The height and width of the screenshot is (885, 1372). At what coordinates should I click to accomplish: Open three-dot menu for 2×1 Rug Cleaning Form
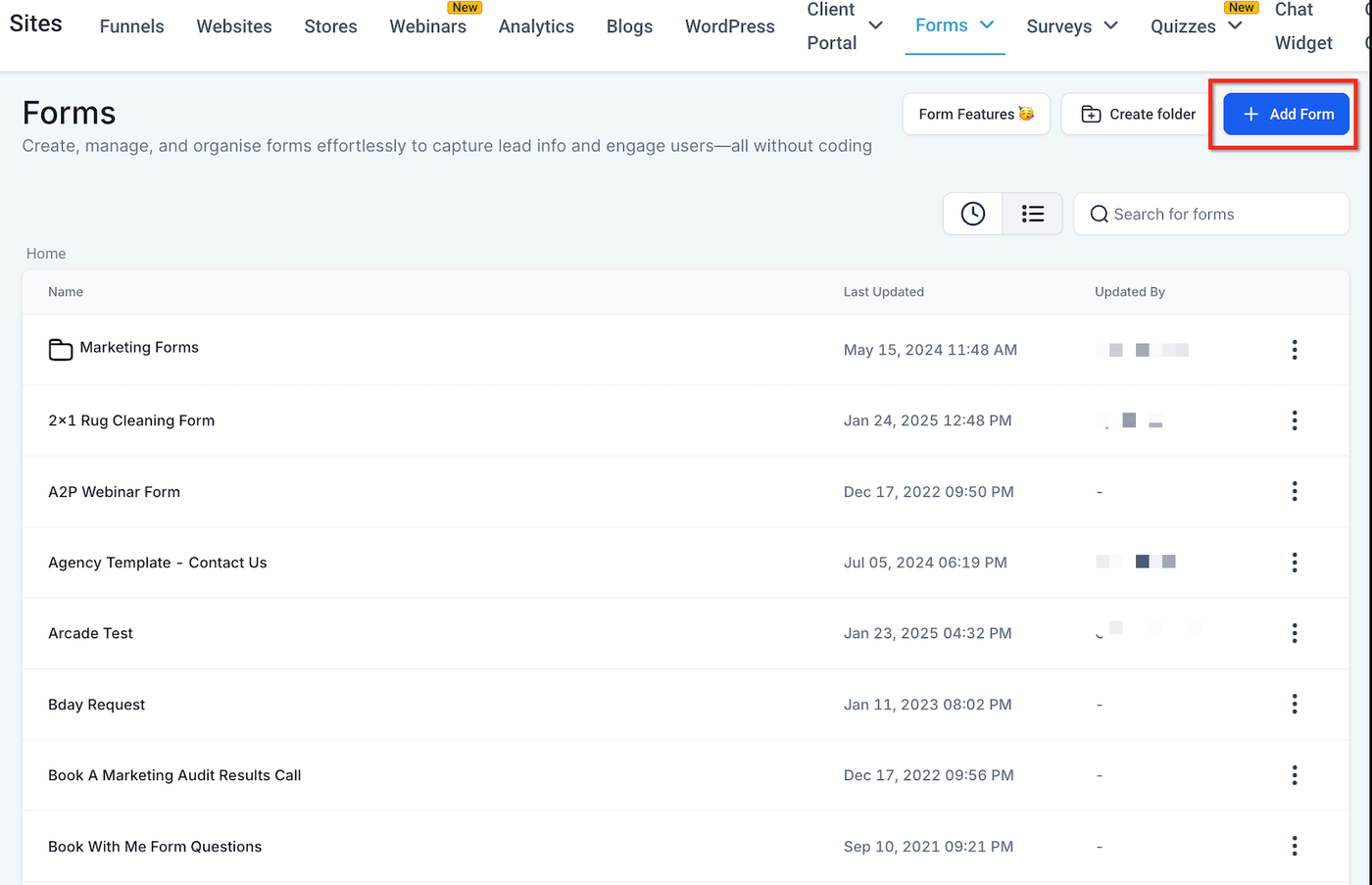click(x=1294, y=420)
